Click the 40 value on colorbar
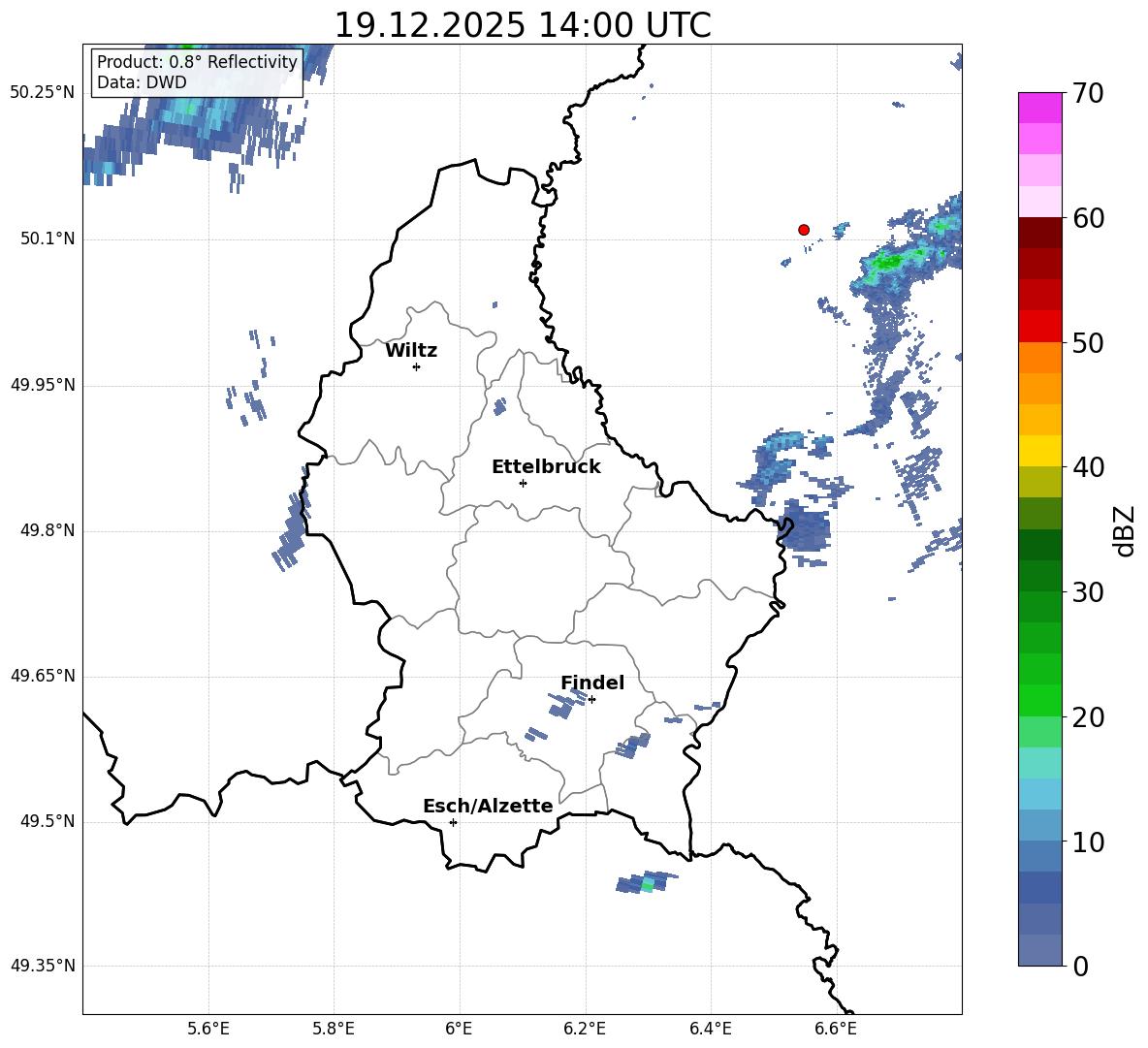The width and height of the screenshot is (1148, 1048). tap(1088, 467)
